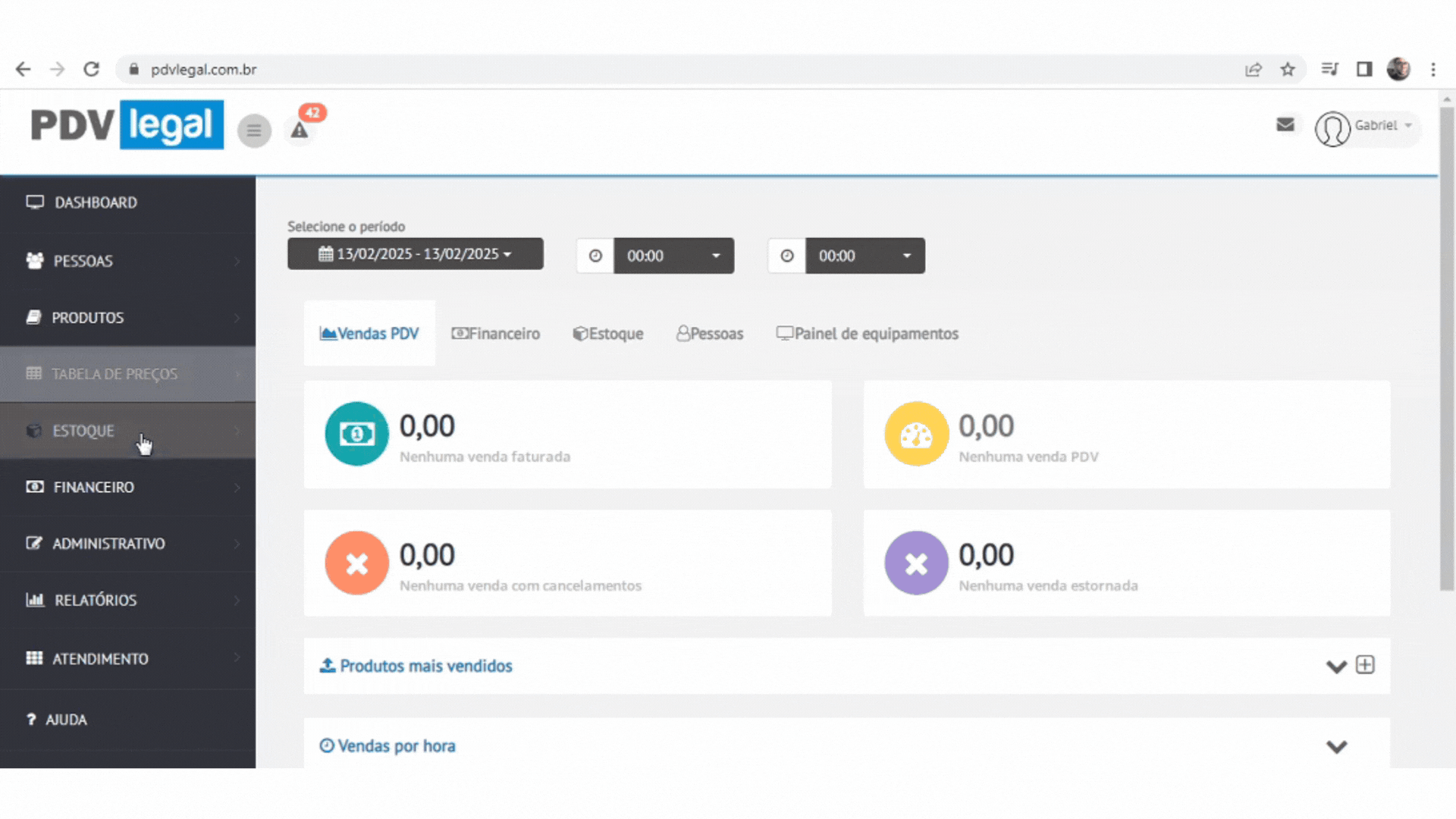Open the first 00:00 time dropdown
The height and width of the screenshot is (819, 1456).
pos(673,256)
